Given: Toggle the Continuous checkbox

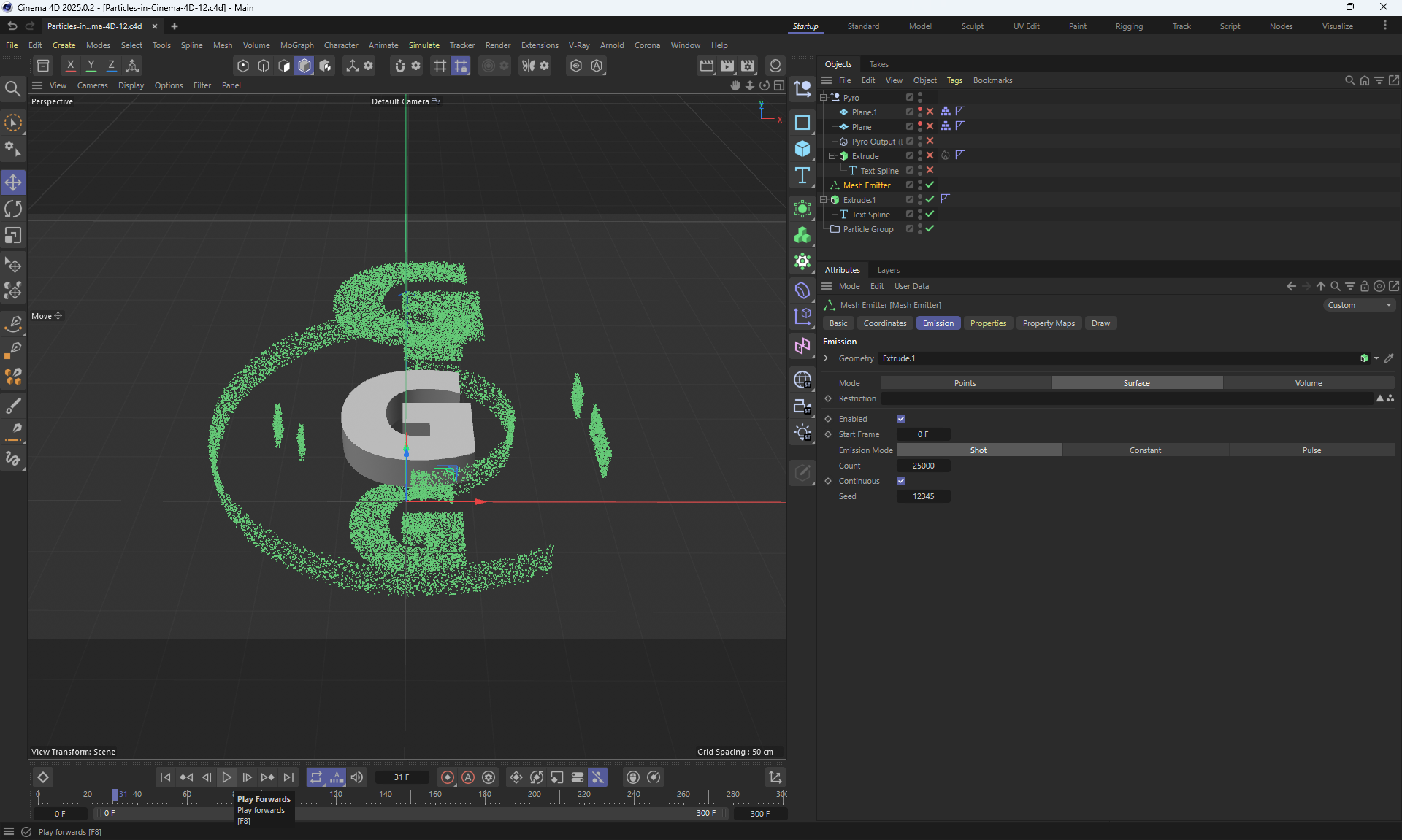Looking at the screenshot, I should pos(901,481).
